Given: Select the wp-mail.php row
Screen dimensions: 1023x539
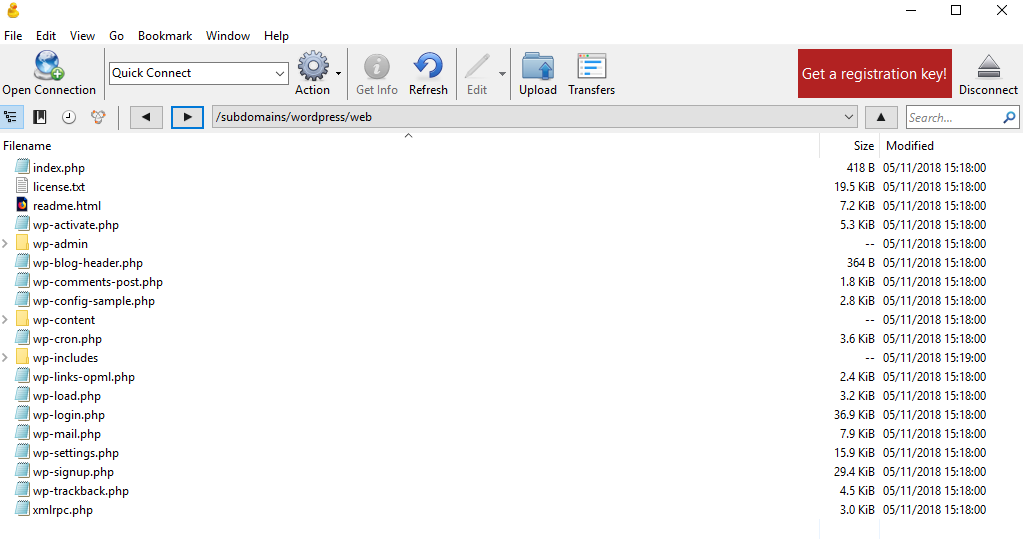Looking at the screenshot, I should (x=512, y=433).
